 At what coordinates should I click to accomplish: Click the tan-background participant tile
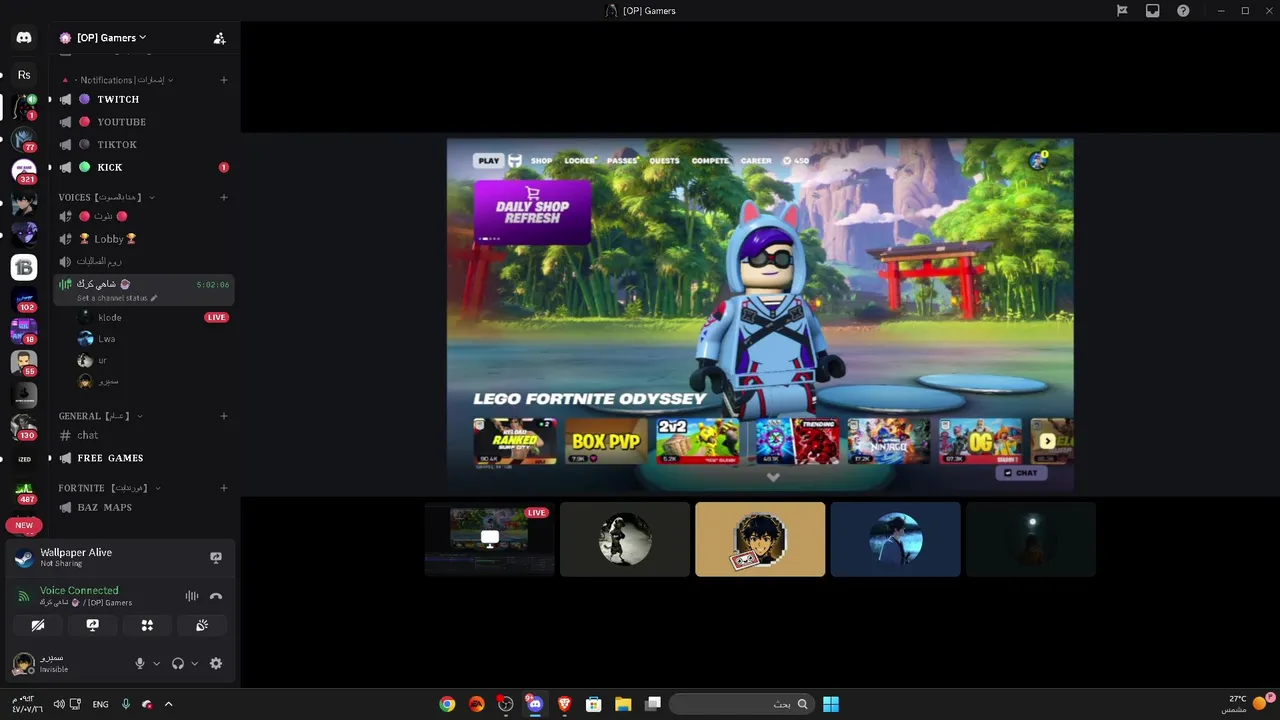point(760,539)
